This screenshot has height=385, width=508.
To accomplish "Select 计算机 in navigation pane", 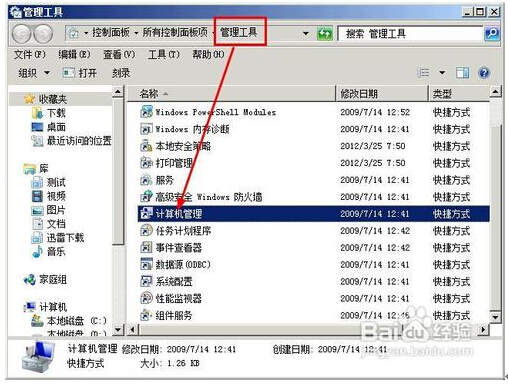I will (x=45, y=307).
